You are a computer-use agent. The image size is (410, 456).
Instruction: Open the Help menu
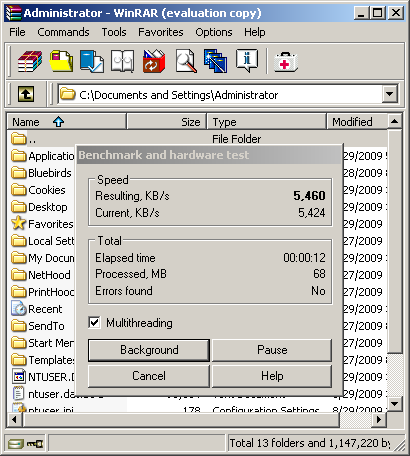255,32
